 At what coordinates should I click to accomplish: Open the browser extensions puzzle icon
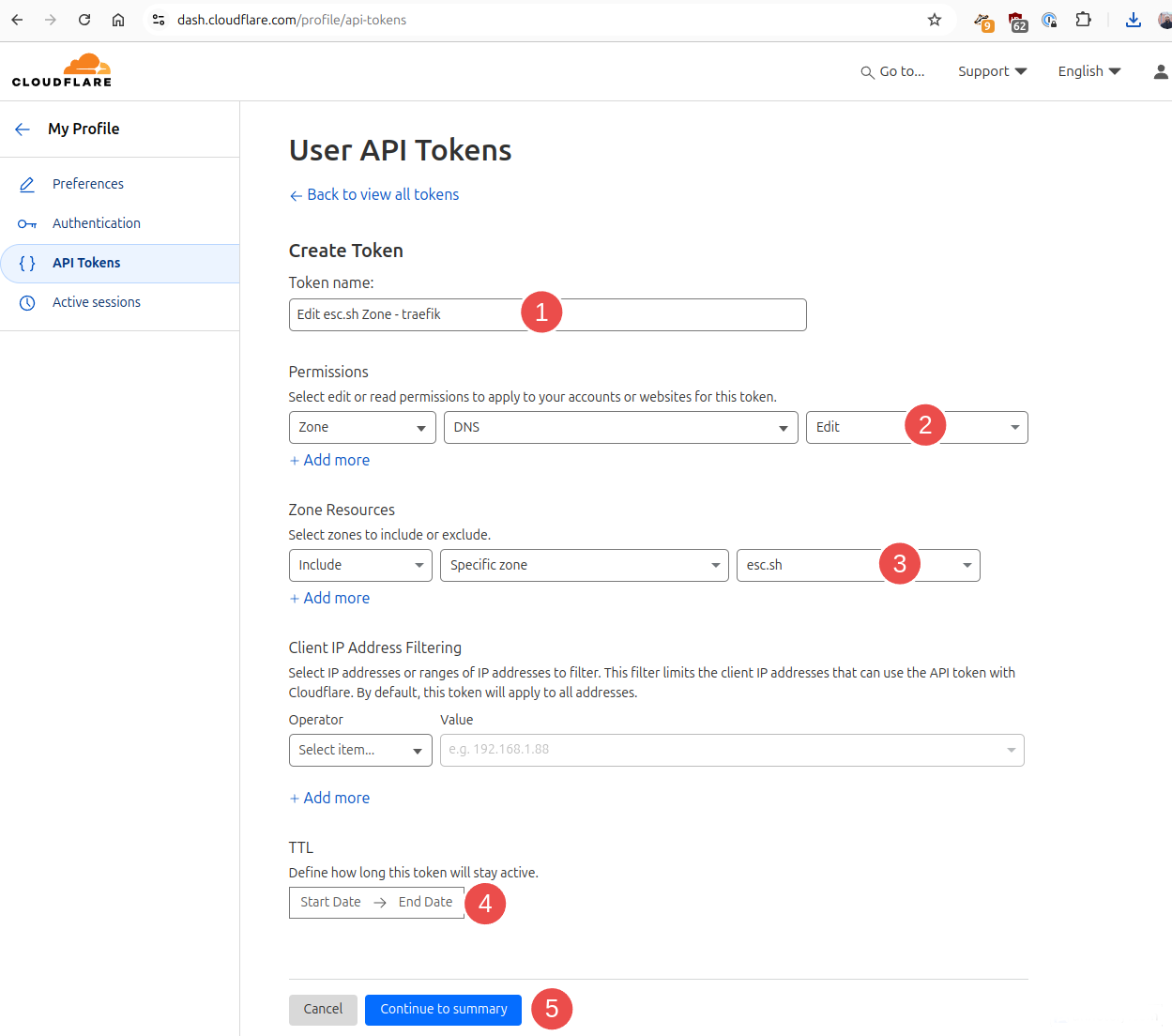pyautogui.click(x=1084, y=19)
